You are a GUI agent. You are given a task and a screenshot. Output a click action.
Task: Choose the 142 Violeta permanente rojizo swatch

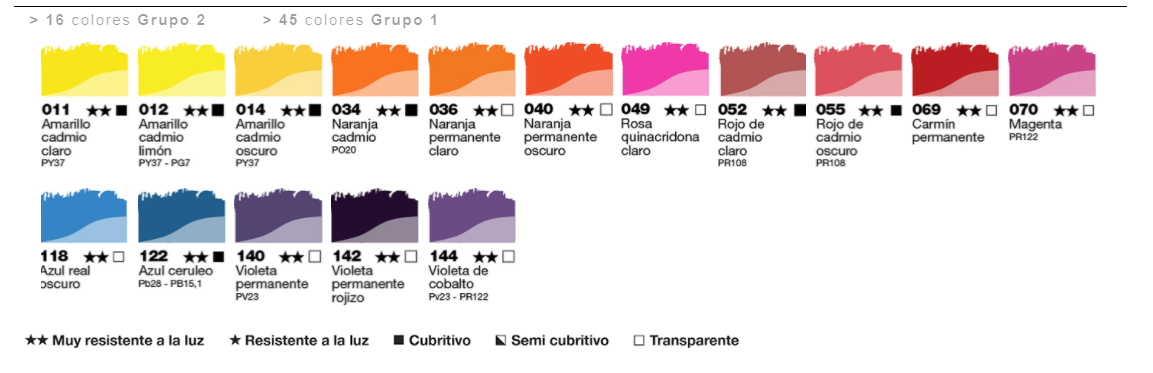click(x=374, y=216)
